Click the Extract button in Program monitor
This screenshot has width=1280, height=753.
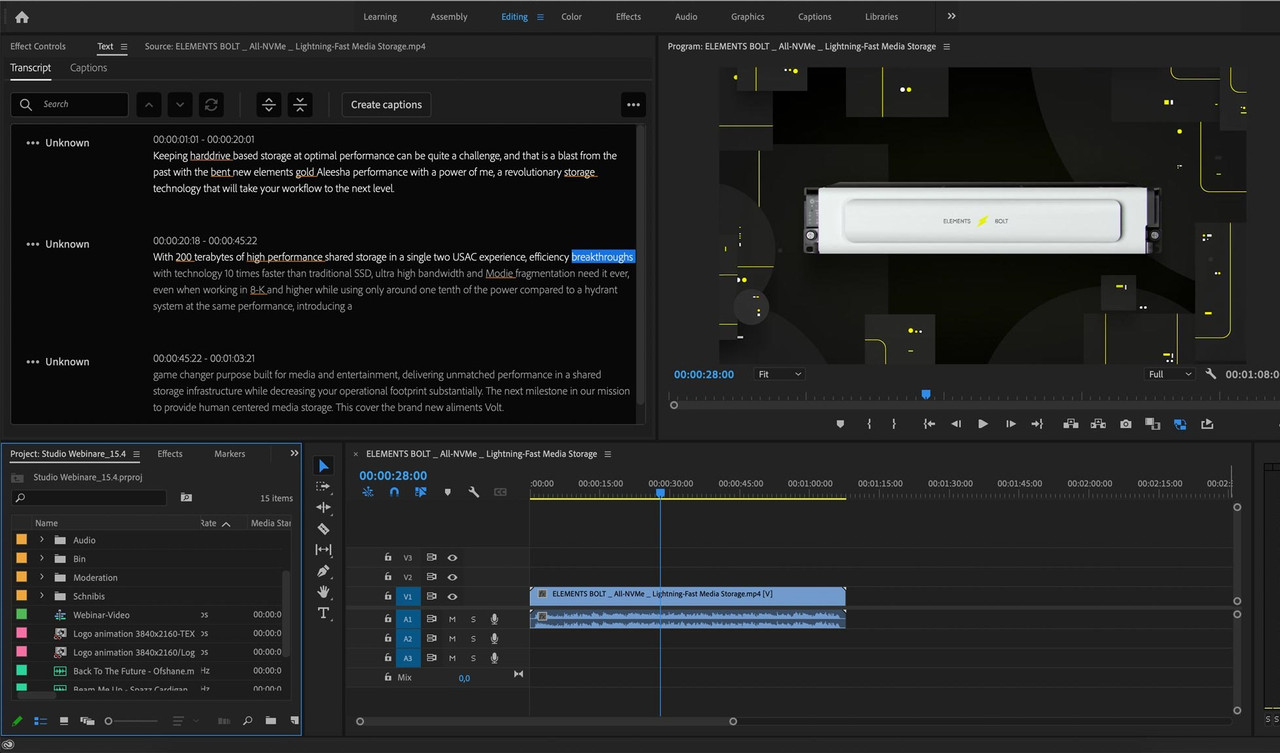(x=1098, y=424)
